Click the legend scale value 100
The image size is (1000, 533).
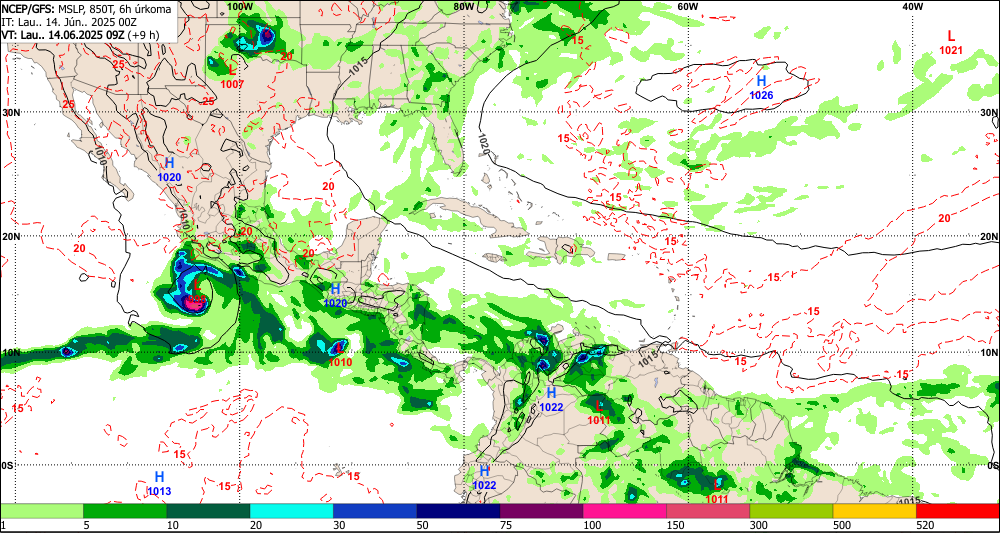pos(591,525)
